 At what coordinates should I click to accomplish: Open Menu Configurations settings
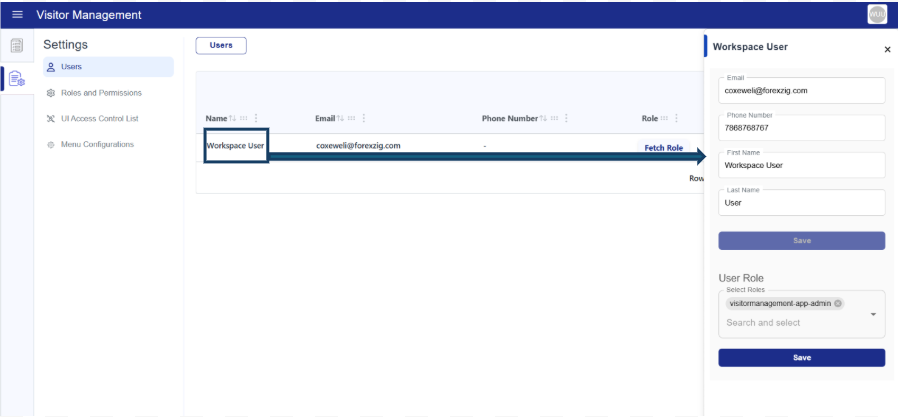[x=97, y=145]
